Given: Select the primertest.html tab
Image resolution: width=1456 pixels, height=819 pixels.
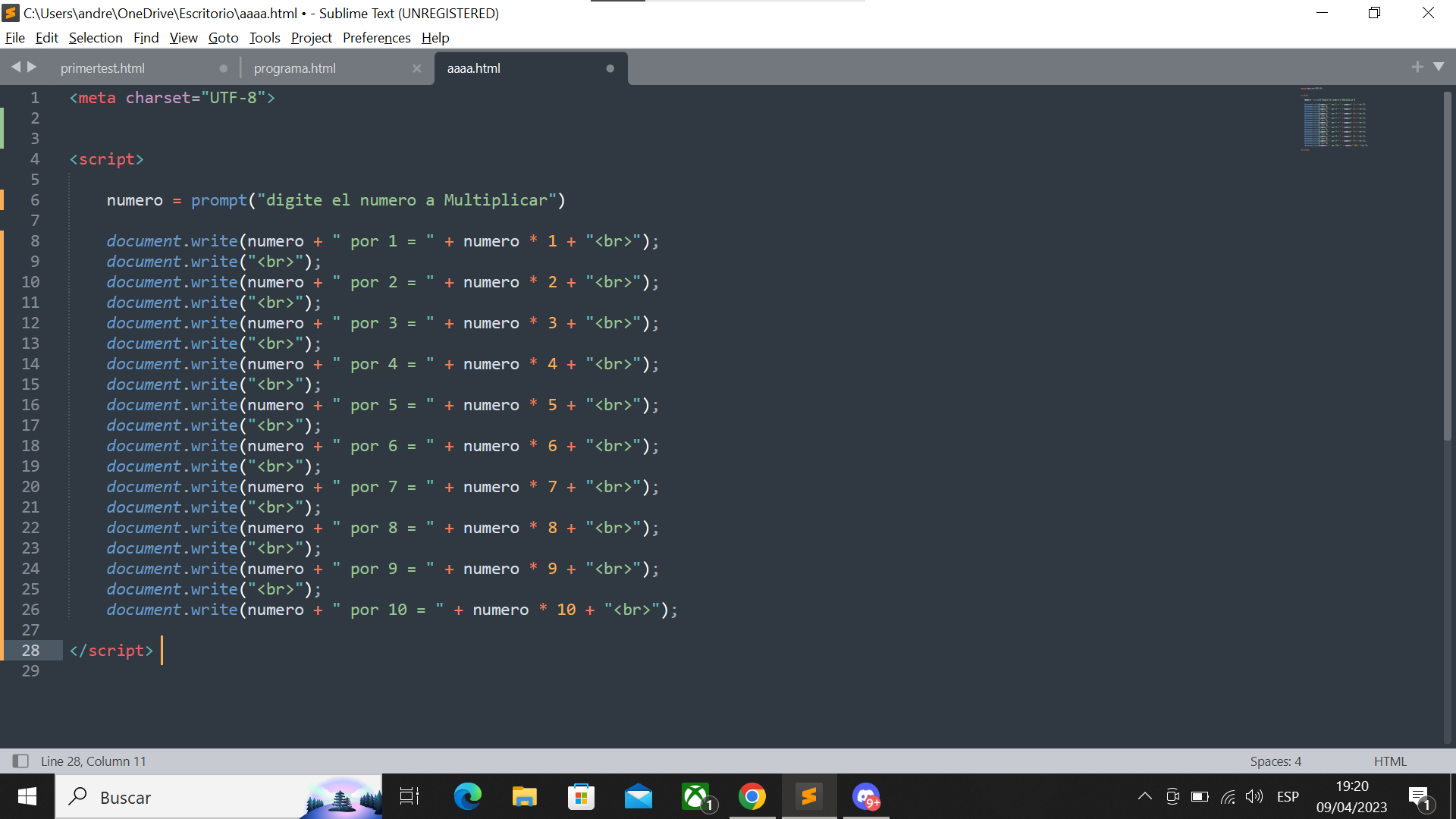Looking at the screenshot, I should (102, 67).
